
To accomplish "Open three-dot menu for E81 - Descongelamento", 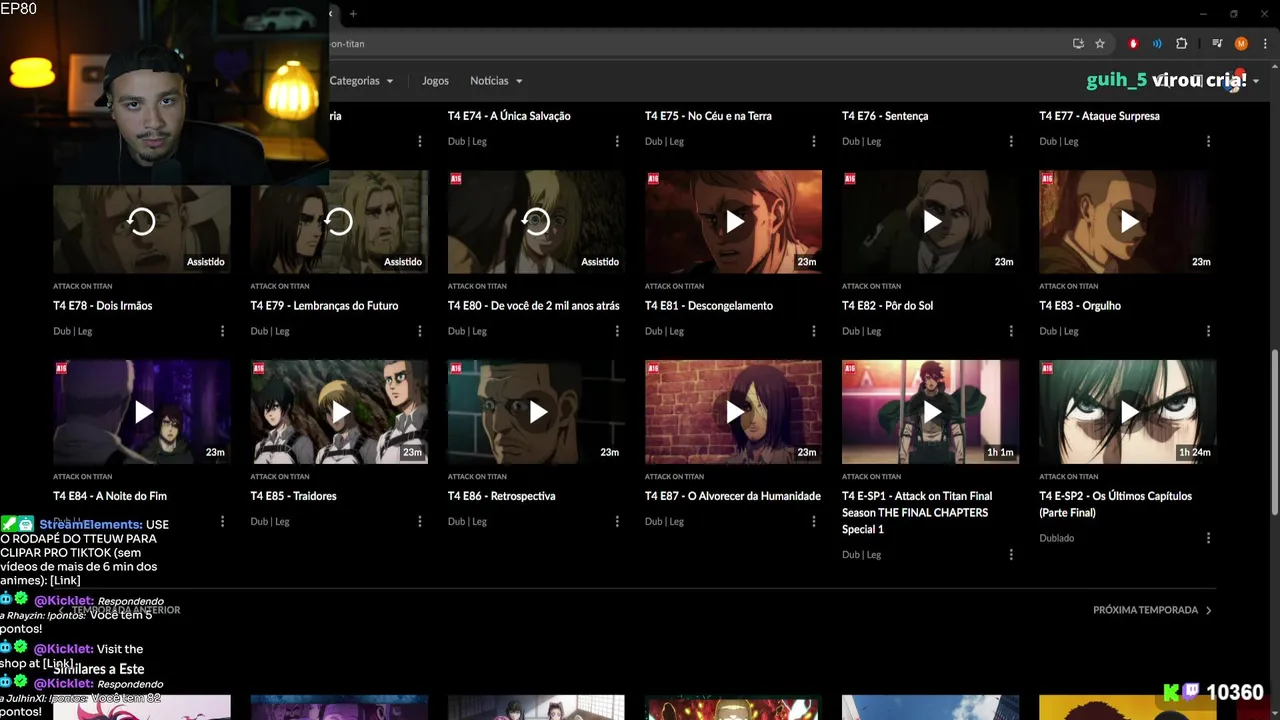I will click(x=814, y=331).
